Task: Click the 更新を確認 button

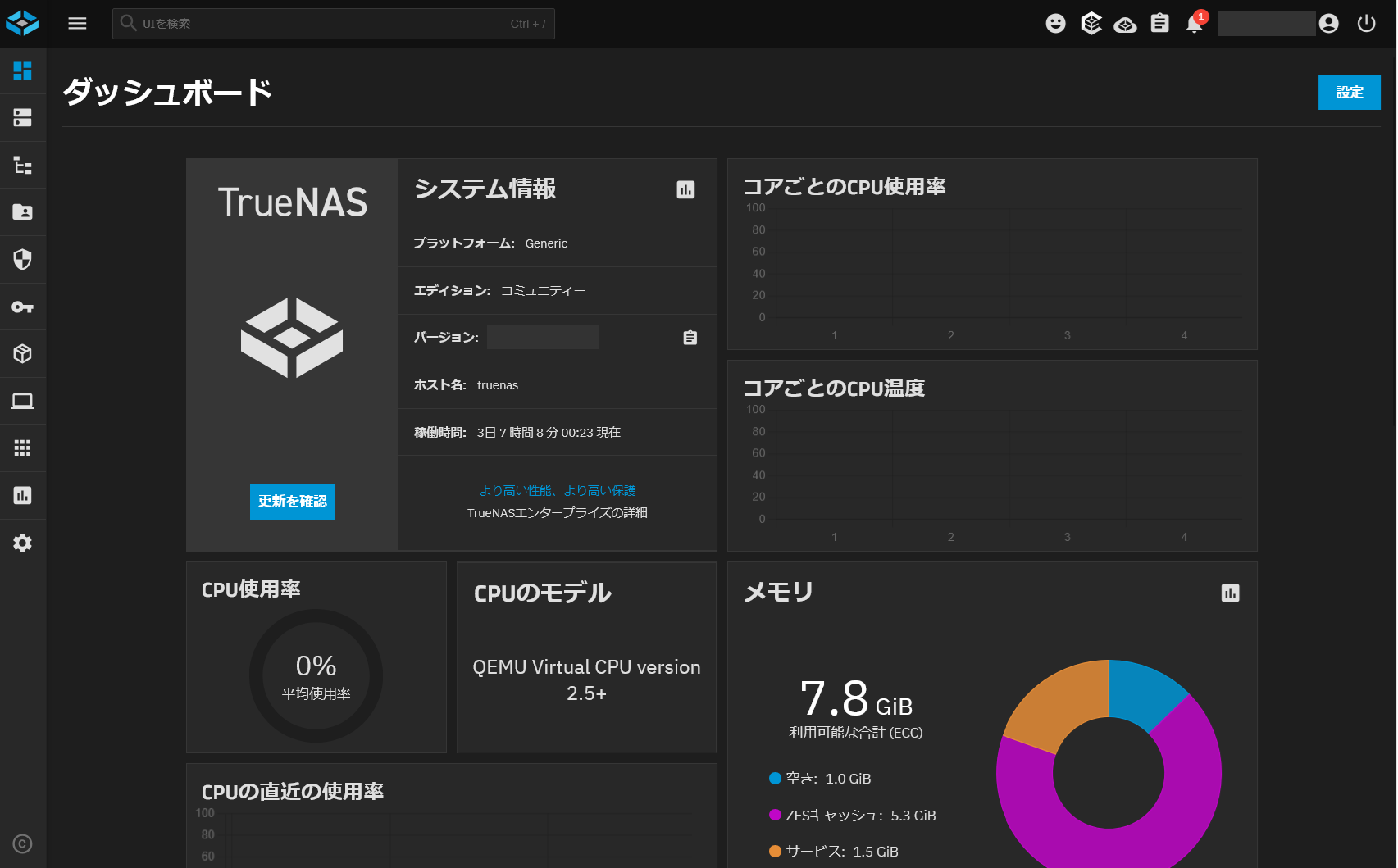Action: click(x=292, y=502)
